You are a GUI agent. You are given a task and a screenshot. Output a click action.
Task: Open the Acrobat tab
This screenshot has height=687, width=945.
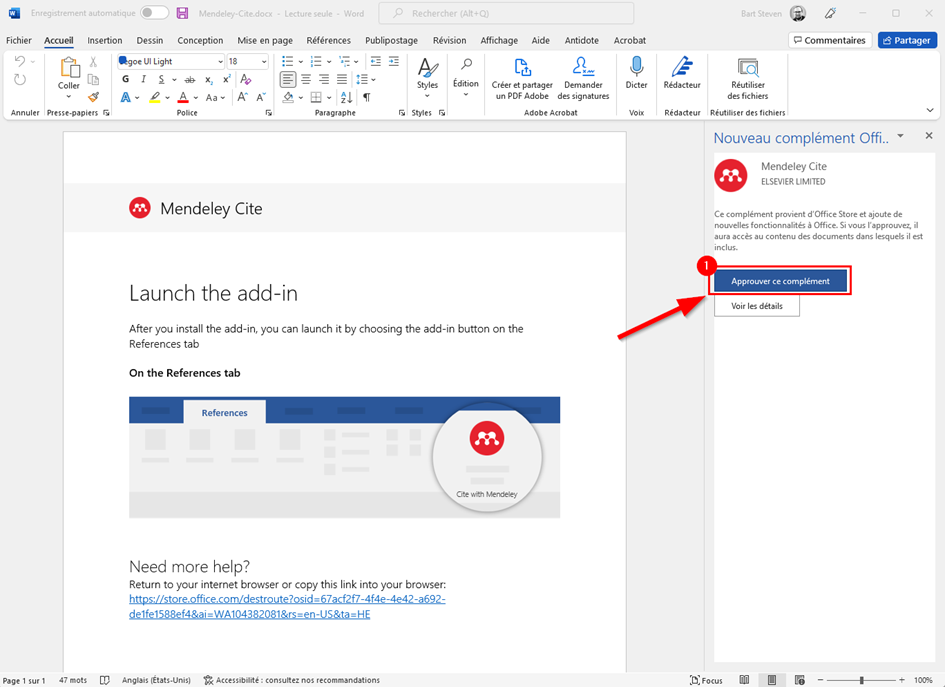pyautogui.click(x=630, y=40)
